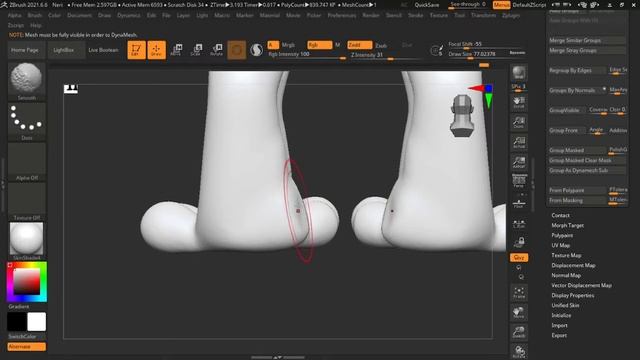Image resolution: width=640 pixels, height=360 pixels.
Task: Toggle the orange Rgb mode button
Action: 320,45
